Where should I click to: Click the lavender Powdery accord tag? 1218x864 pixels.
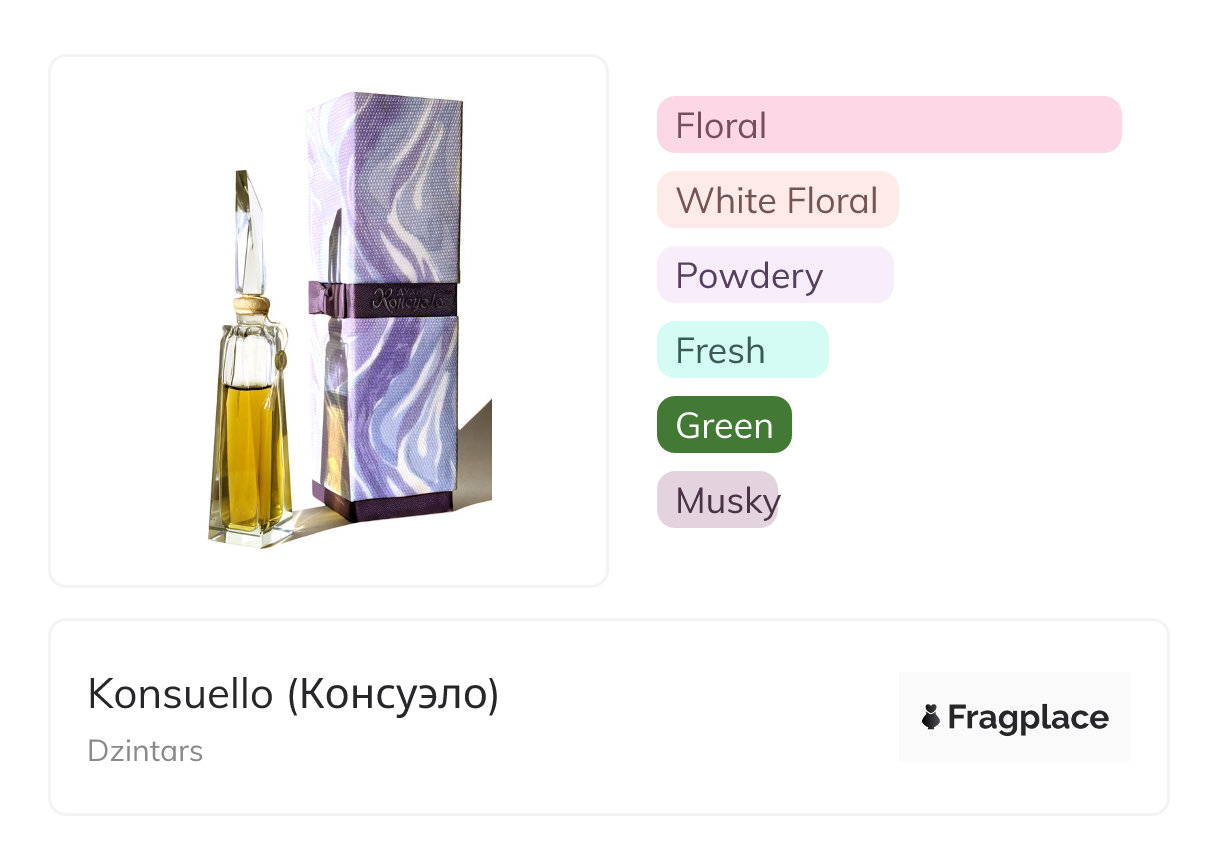tap(774, 275)
